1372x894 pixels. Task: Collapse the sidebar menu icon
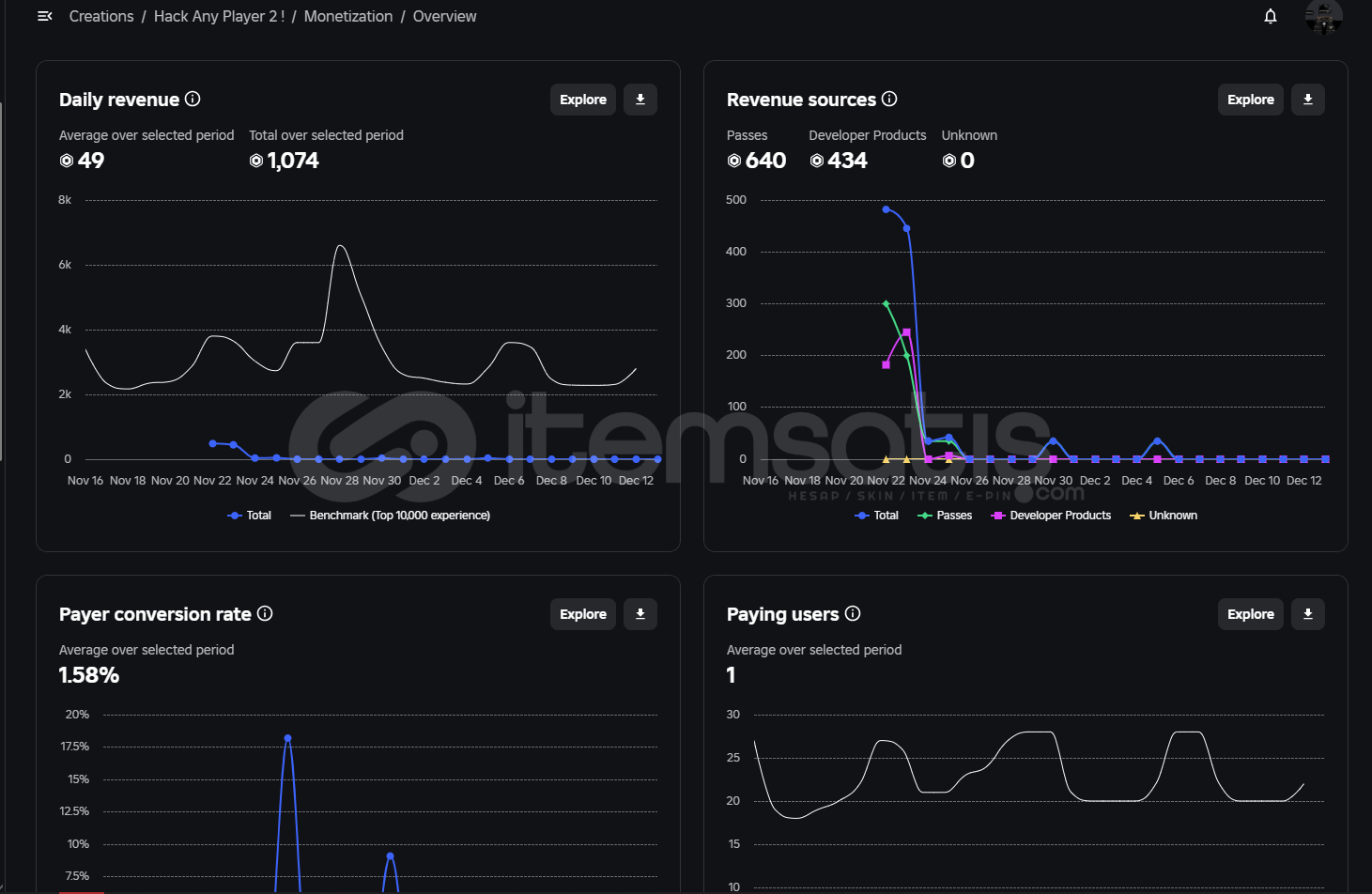44,16
